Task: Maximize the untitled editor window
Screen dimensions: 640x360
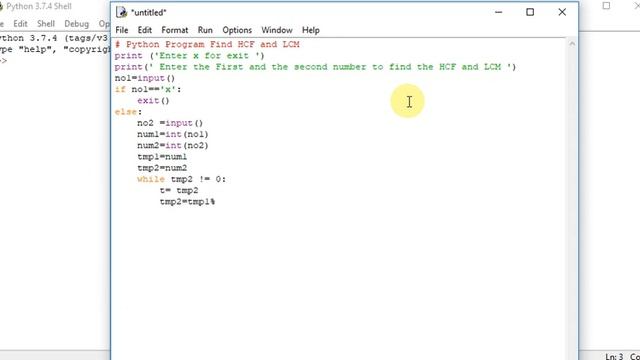Action: coord(530,12)
